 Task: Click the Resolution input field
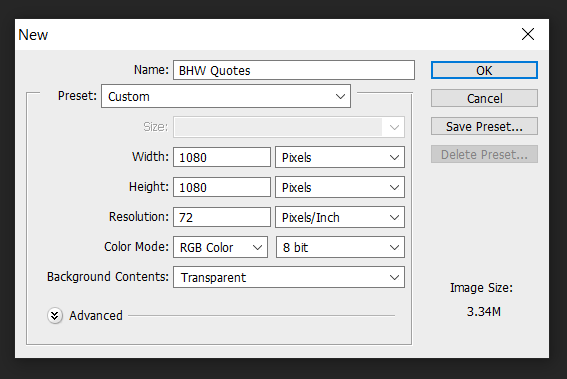pyautogui.click(x=222, y=217)
